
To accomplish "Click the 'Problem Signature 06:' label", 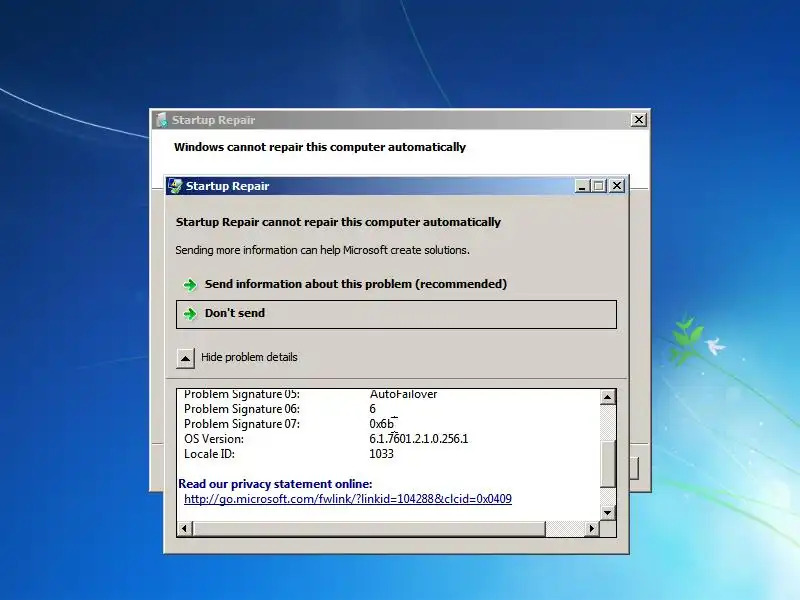I will (x=242, y=409).
